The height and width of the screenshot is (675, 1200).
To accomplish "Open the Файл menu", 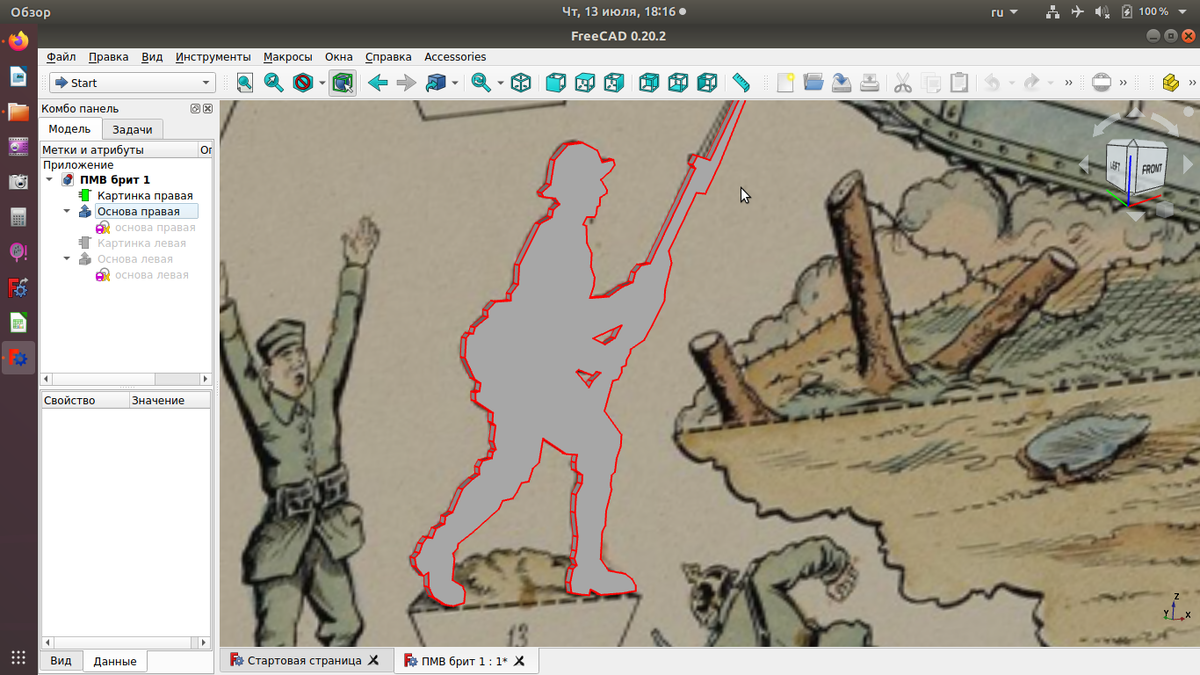I will 61,57.
